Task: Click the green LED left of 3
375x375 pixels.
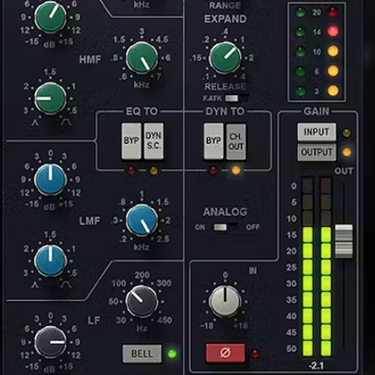Action: pos(301,91)
